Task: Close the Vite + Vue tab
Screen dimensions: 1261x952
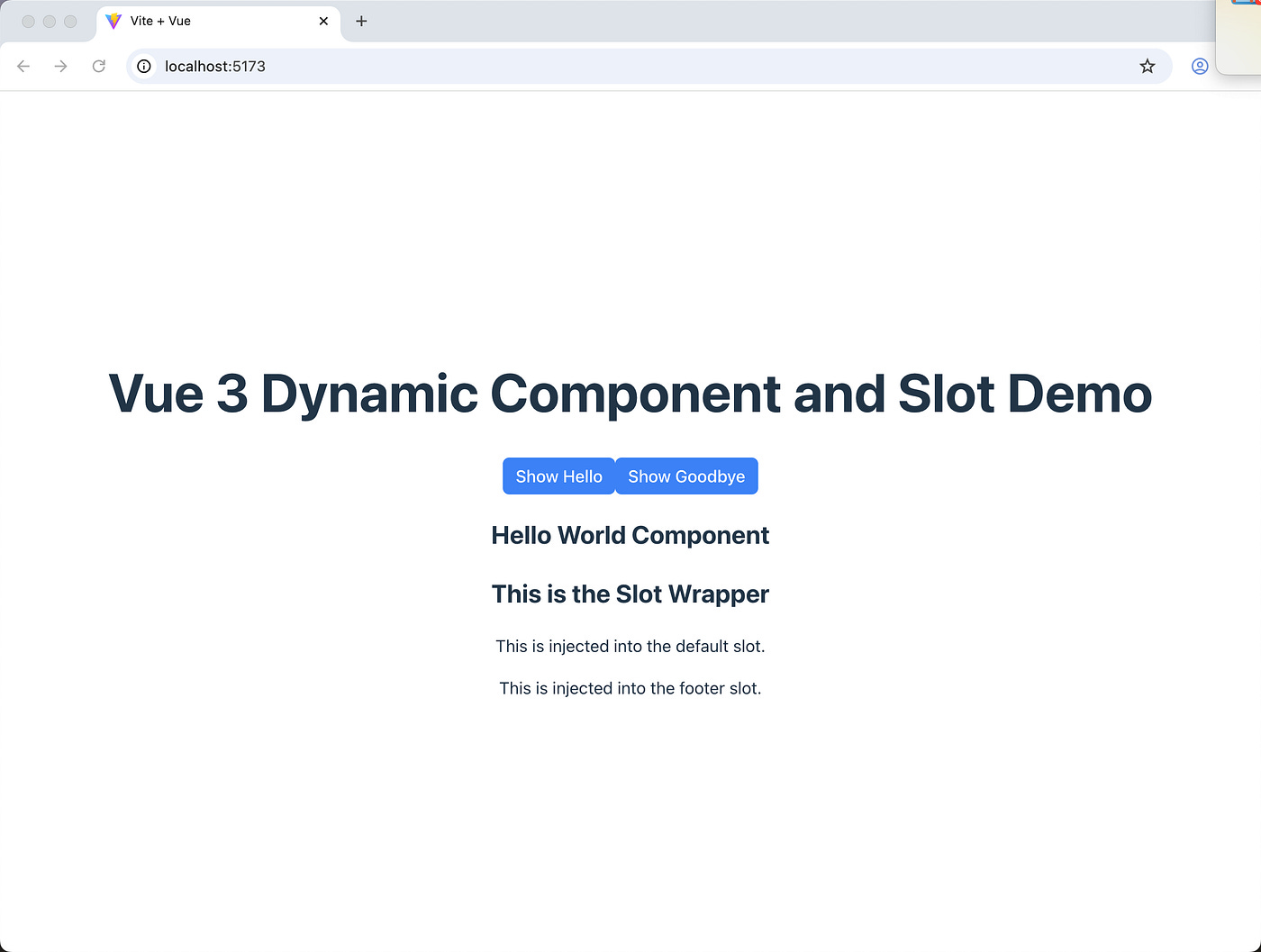Action: [x=323, y=21]
